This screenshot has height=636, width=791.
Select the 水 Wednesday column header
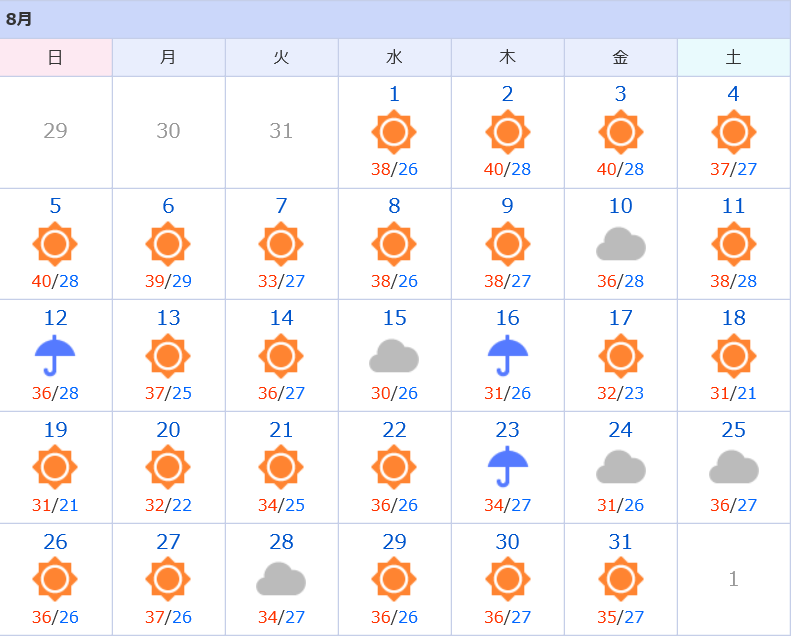coord(394,57)
